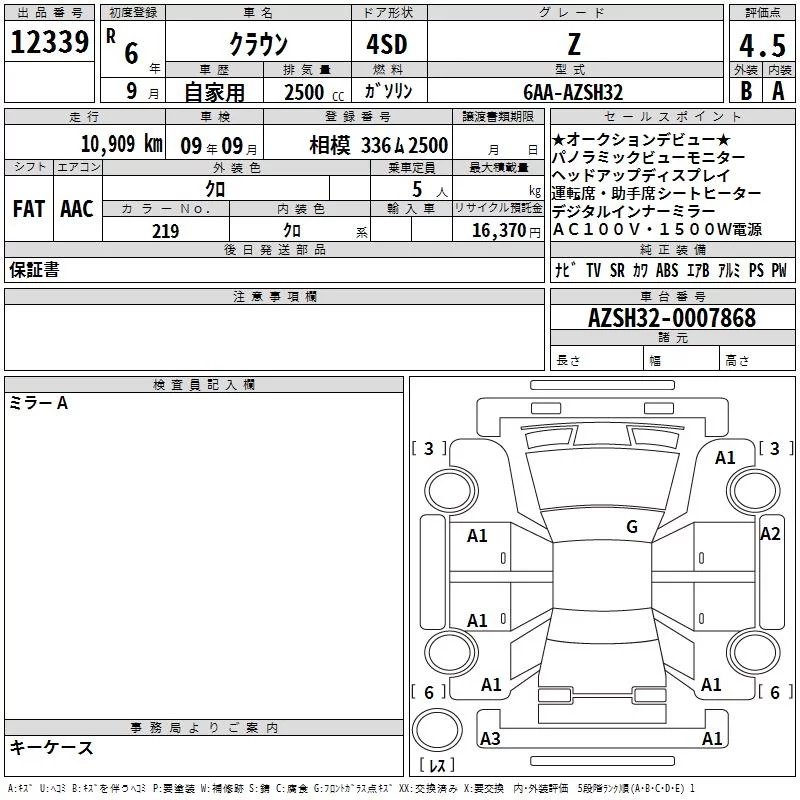Click the G windshield mark on diagram
800x800 pixels.
point(632,527)
